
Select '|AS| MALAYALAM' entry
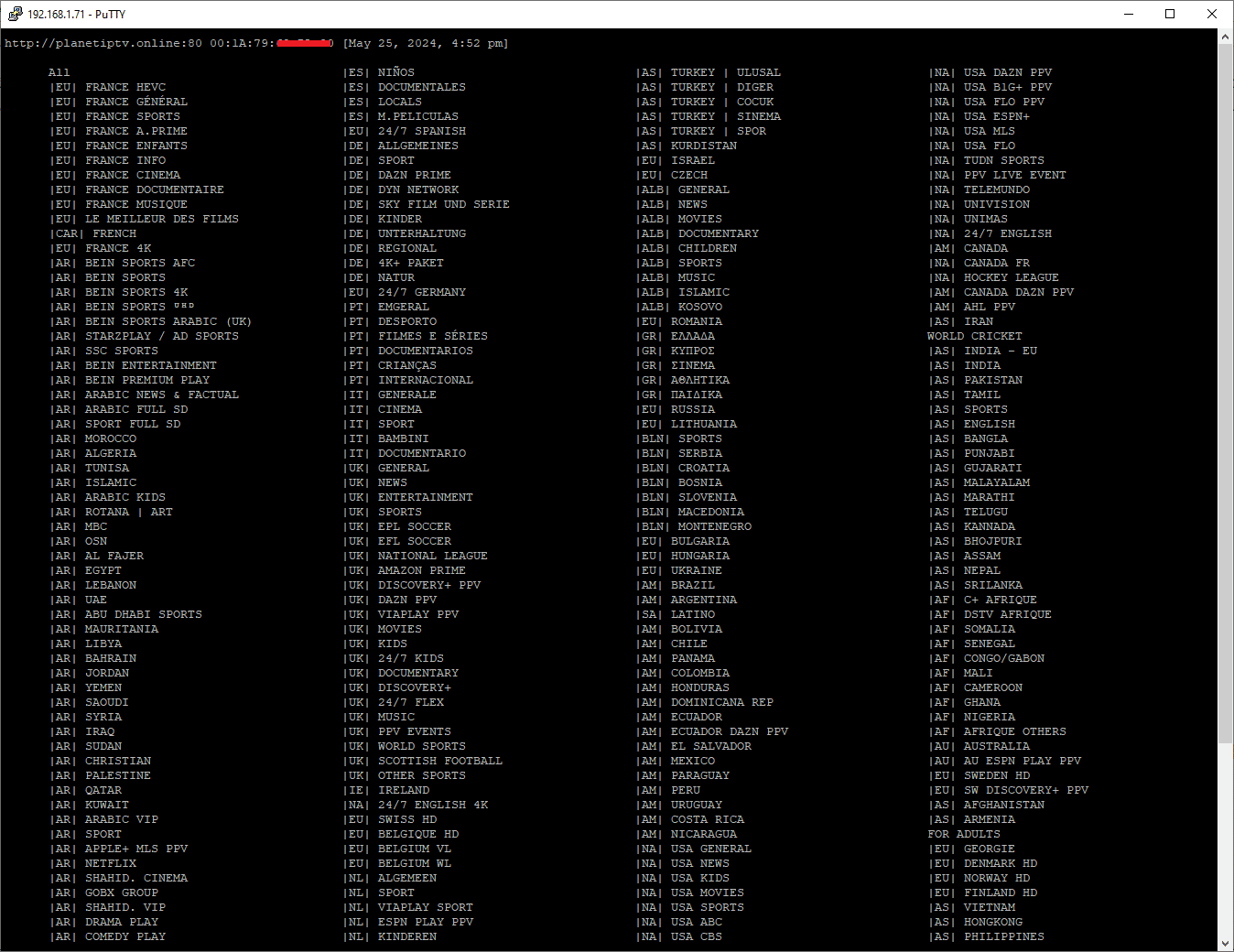click(980, 482)
